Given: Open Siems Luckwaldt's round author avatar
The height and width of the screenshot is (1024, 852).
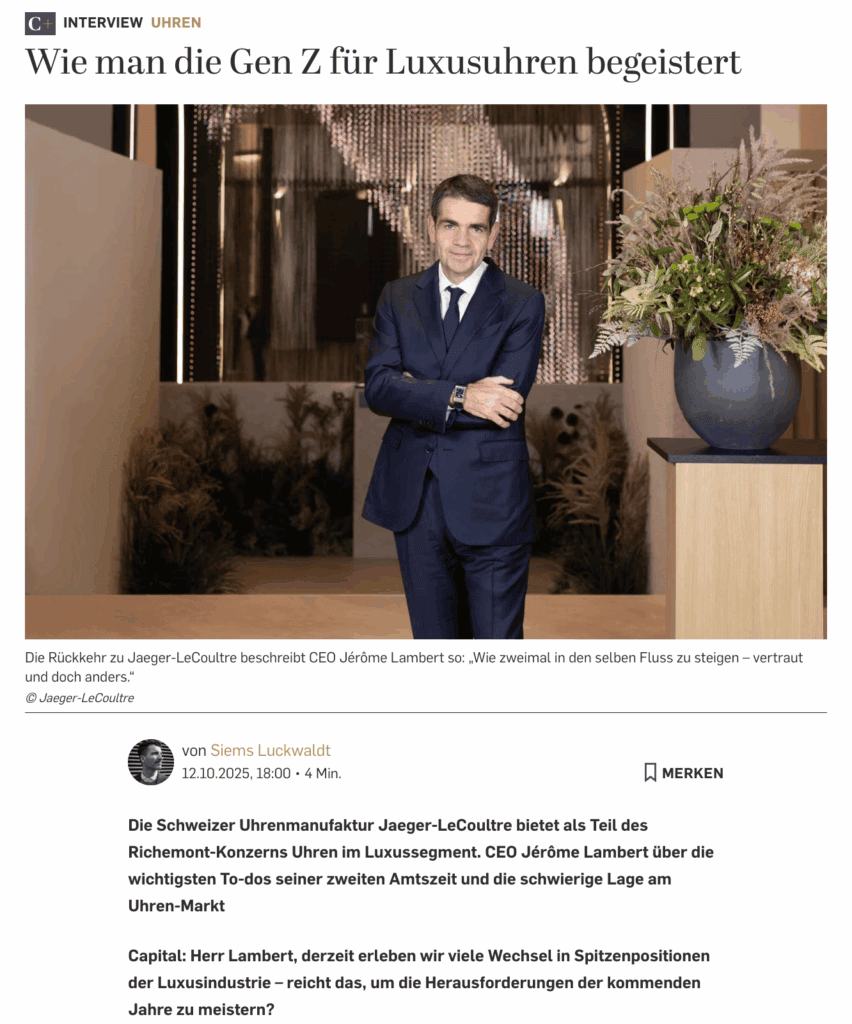Looking at the screenshot, I should (151, 761).
